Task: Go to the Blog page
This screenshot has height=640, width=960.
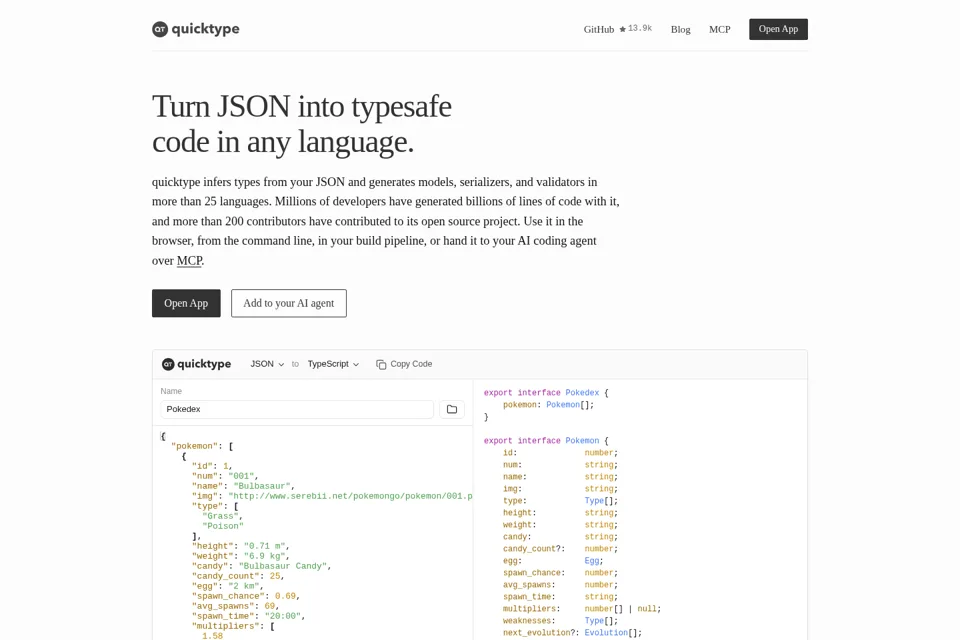Action: pos(680,29)
